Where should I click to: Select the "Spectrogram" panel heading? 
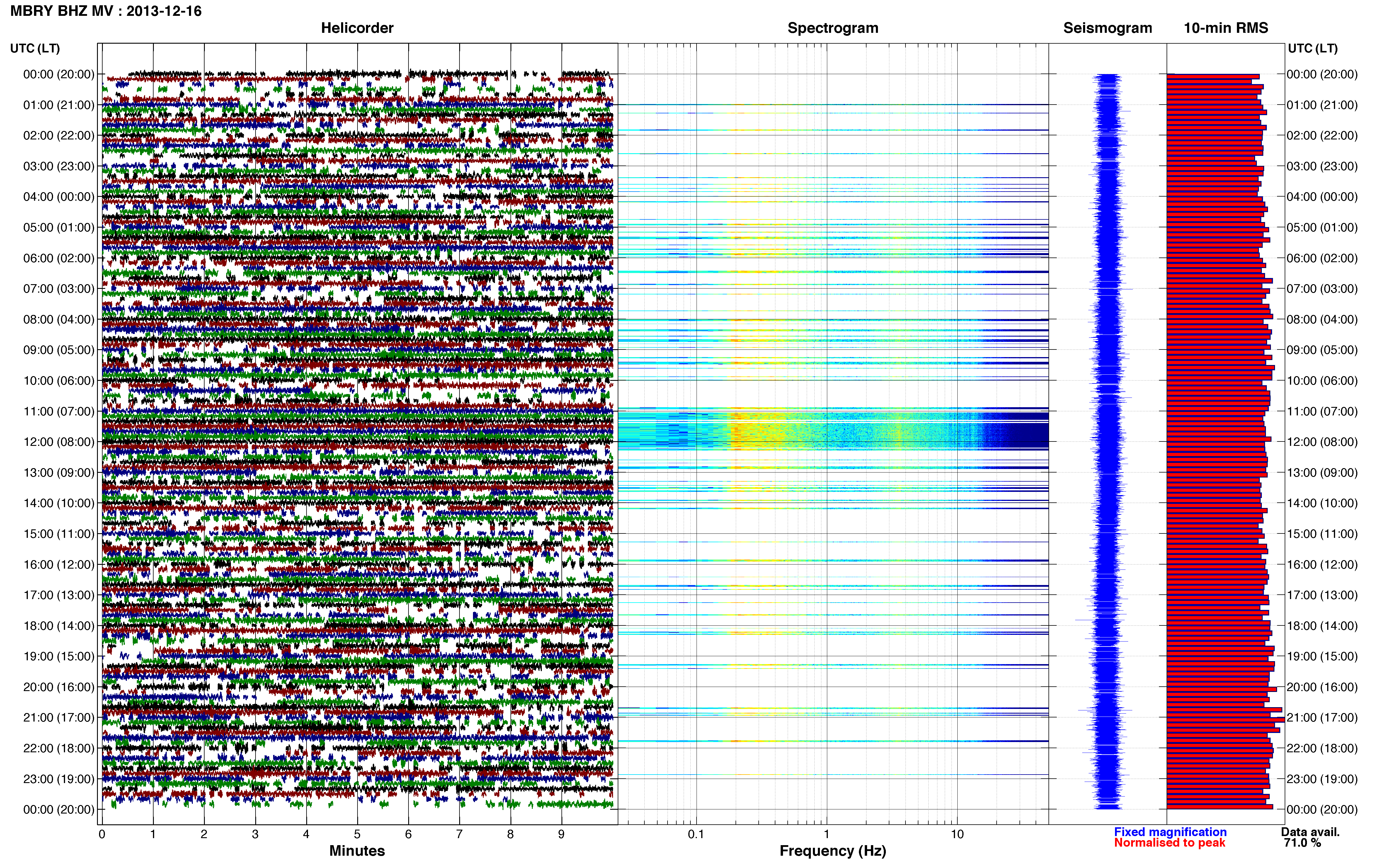tap(833, 28)
